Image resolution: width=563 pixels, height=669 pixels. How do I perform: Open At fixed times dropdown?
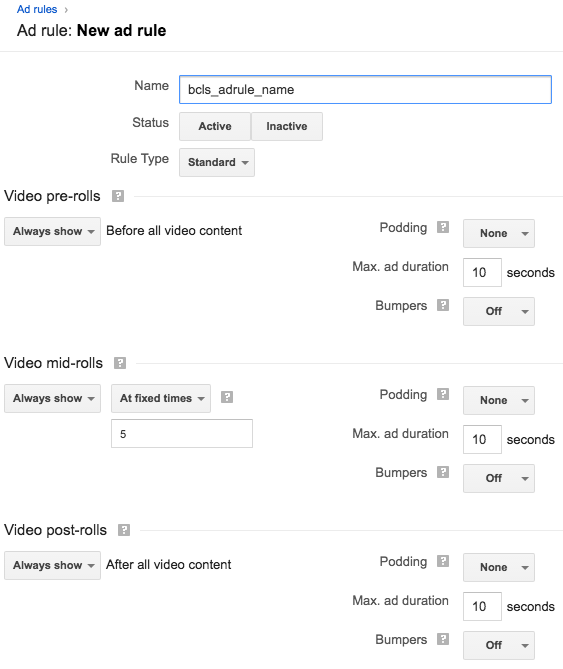tap(161, 398)
